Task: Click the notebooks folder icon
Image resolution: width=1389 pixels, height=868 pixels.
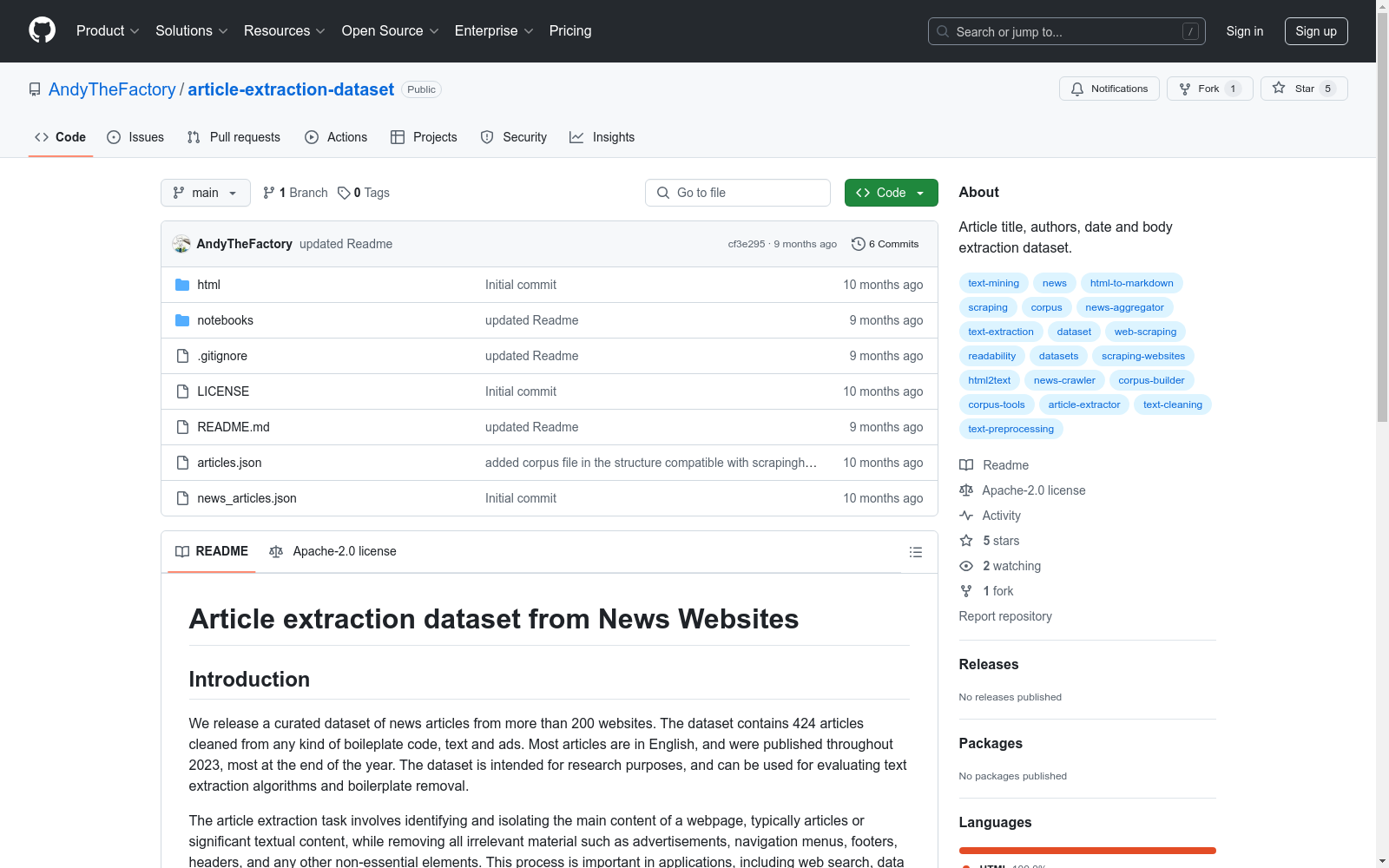Action: click(182, 320)
